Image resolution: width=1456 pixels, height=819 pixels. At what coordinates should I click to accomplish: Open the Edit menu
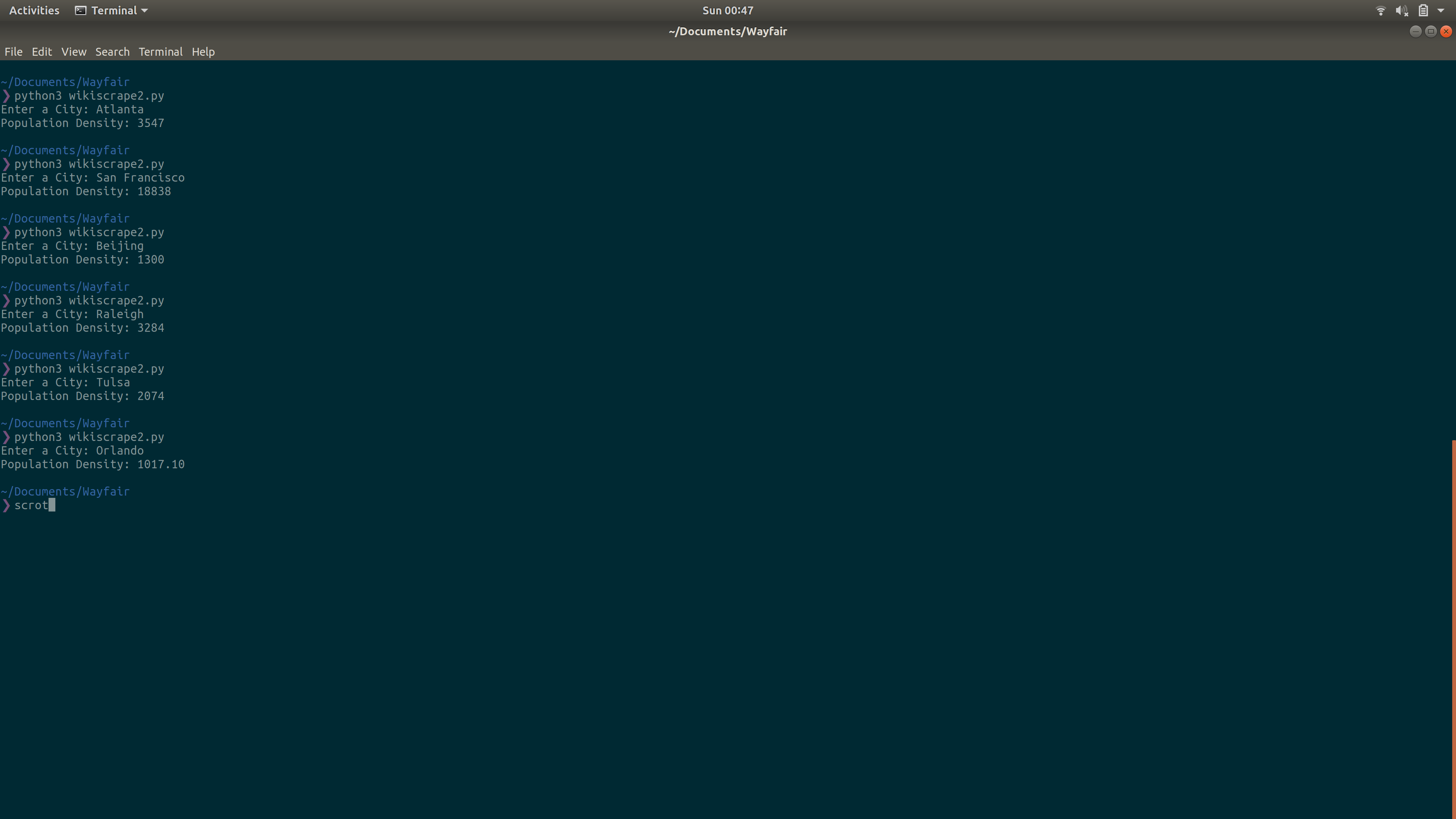(x=42, y=52)
